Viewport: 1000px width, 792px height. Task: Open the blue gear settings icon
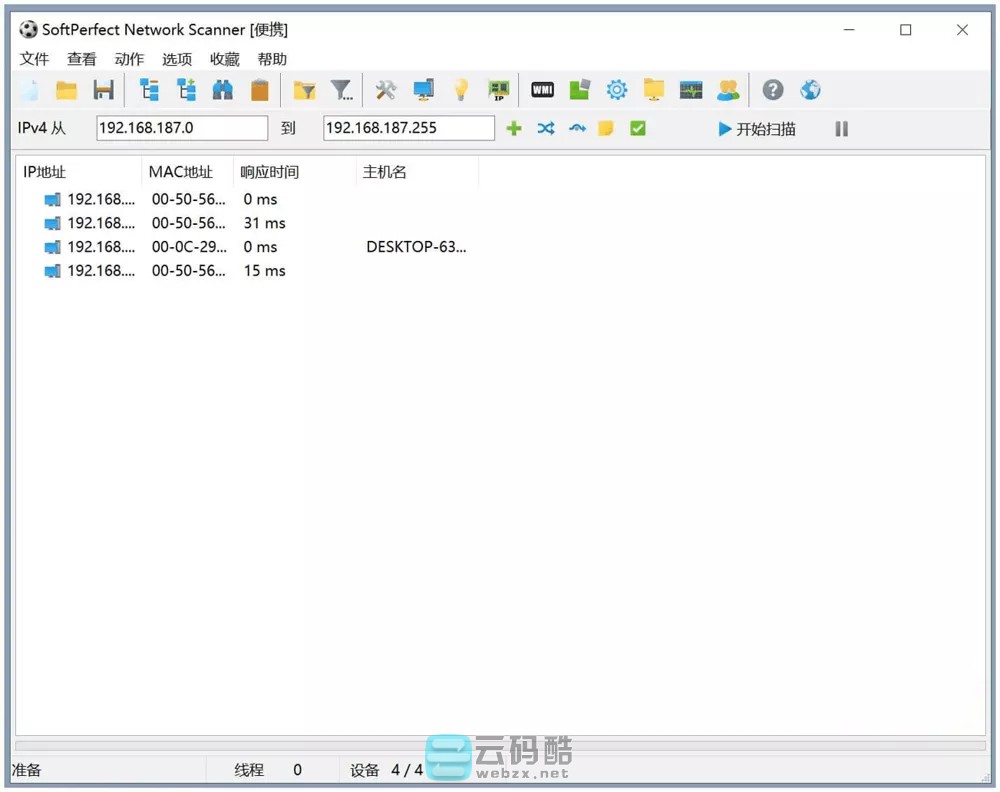tap(617, 91)
